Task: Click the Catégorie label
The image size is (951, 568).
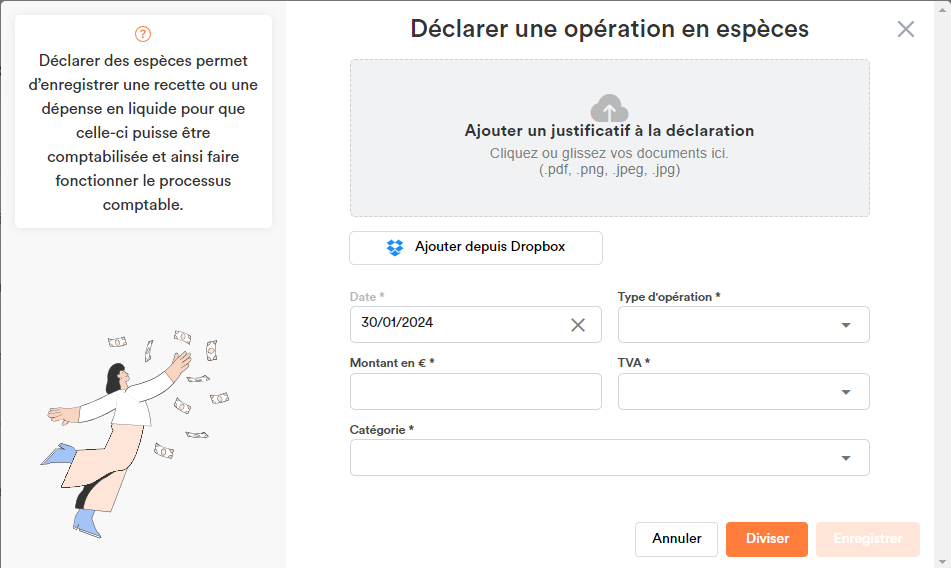Action: click(x=381, y=430)
